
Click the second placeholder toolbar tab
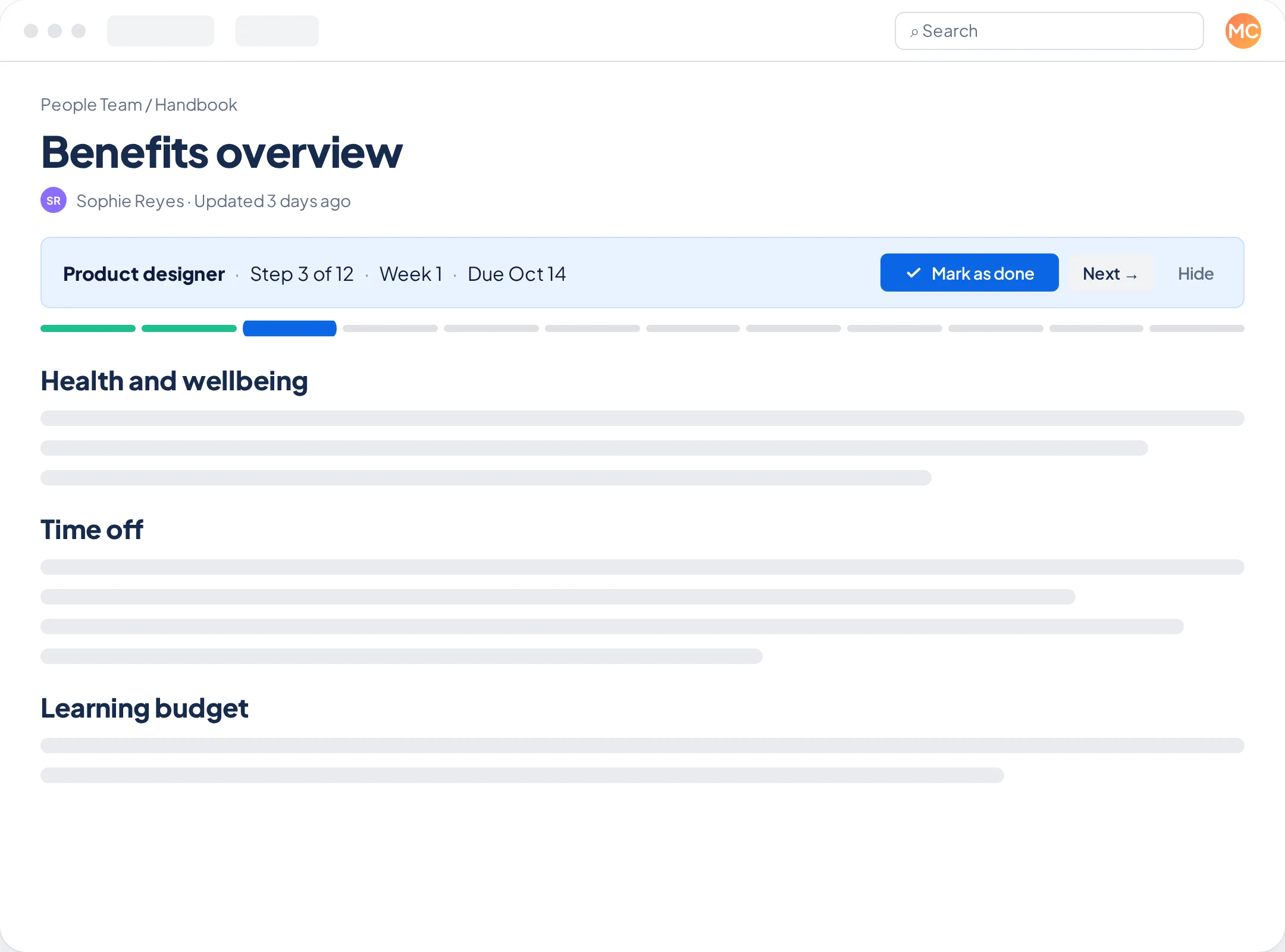(x=277, y=31)
